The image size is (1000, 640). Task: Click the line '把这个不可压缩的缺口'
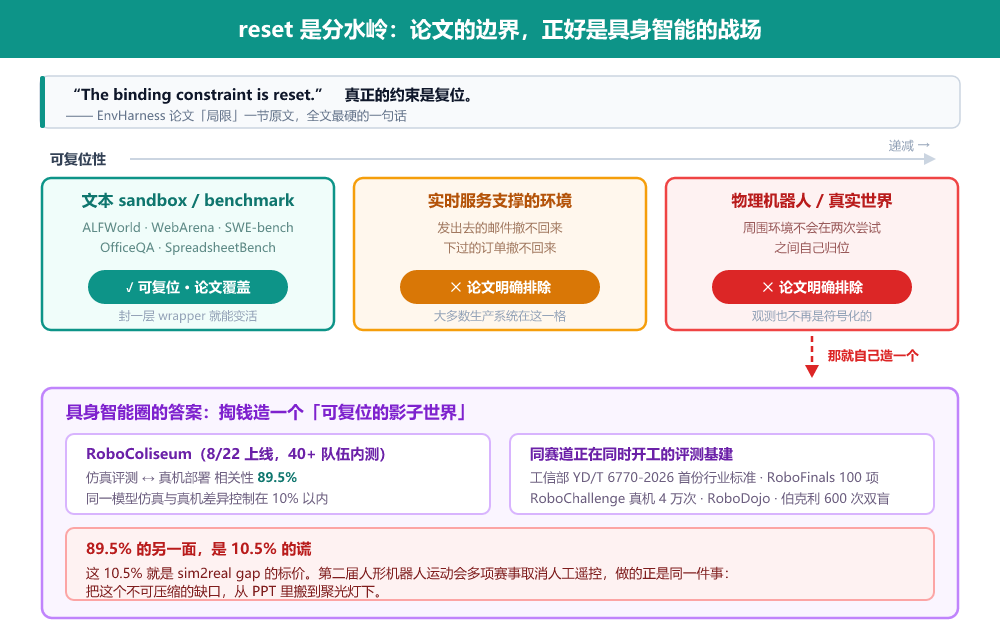(x=153, y=592)
